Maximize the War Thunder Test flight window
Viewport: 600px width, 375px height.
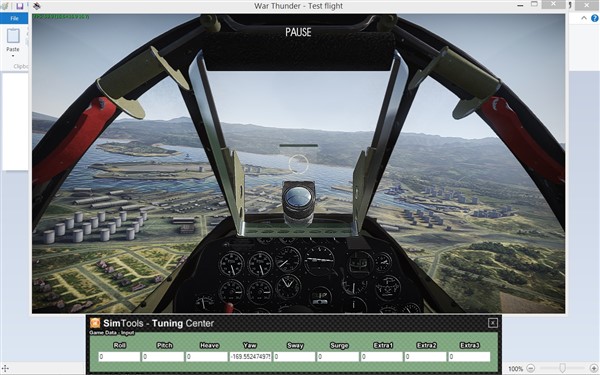pyautogui.click(x=535, y=4)
